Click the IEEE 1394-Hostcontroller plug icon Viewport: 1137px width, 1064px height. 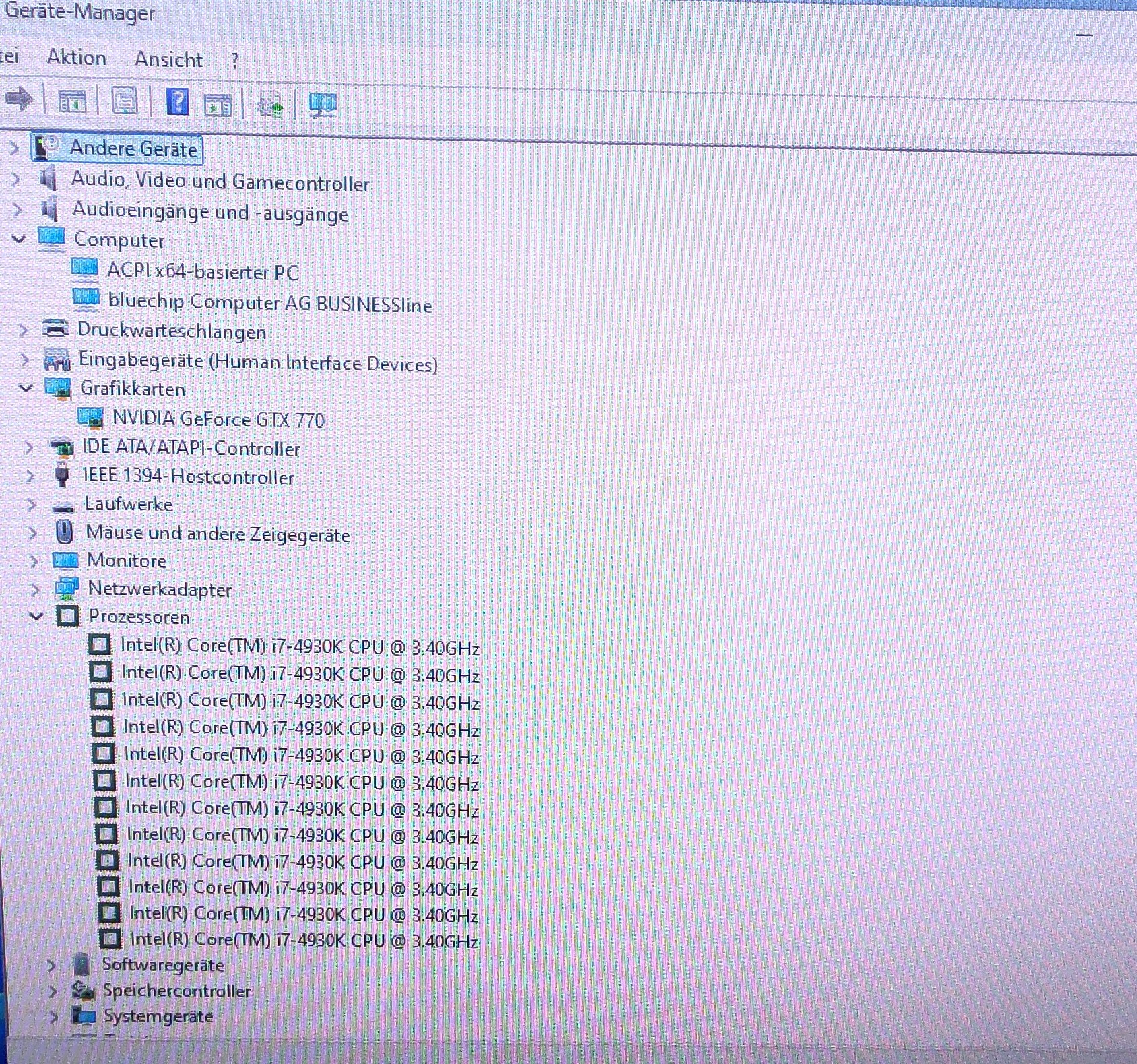coord(62,475)
